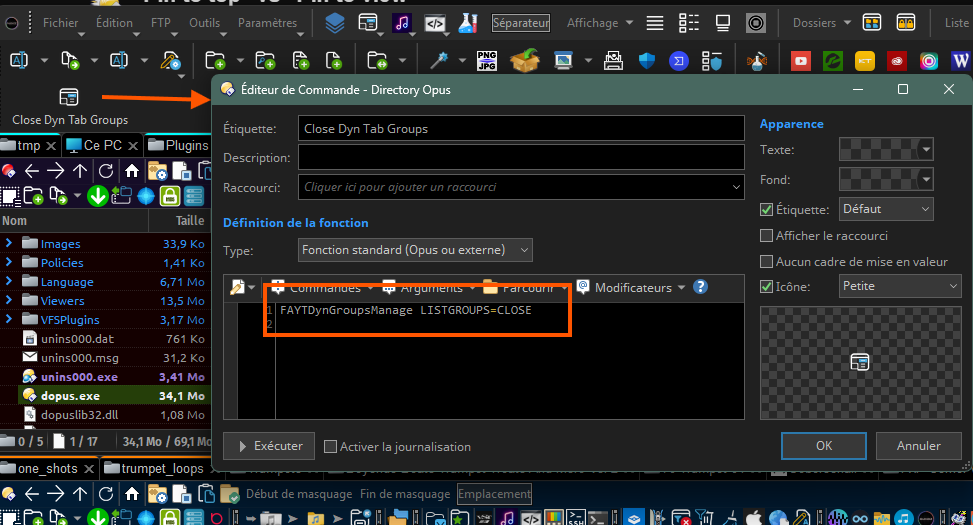
Task: Click the Home icon in upper file pane
Action: (131, 170)
